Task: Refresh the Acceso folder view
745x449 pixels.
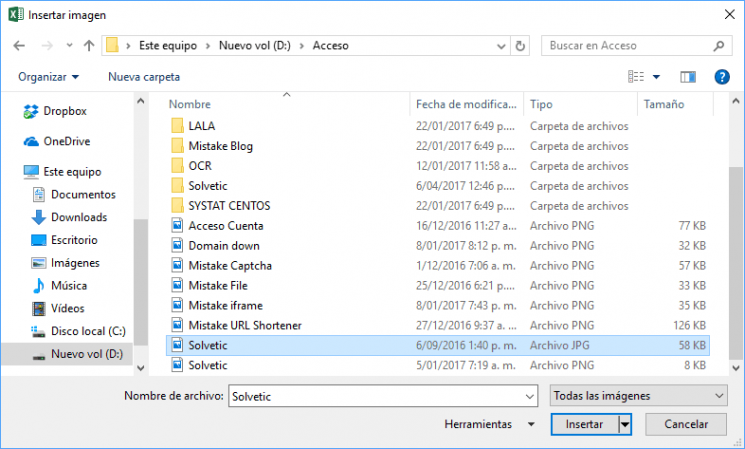Action: [520, 46]
